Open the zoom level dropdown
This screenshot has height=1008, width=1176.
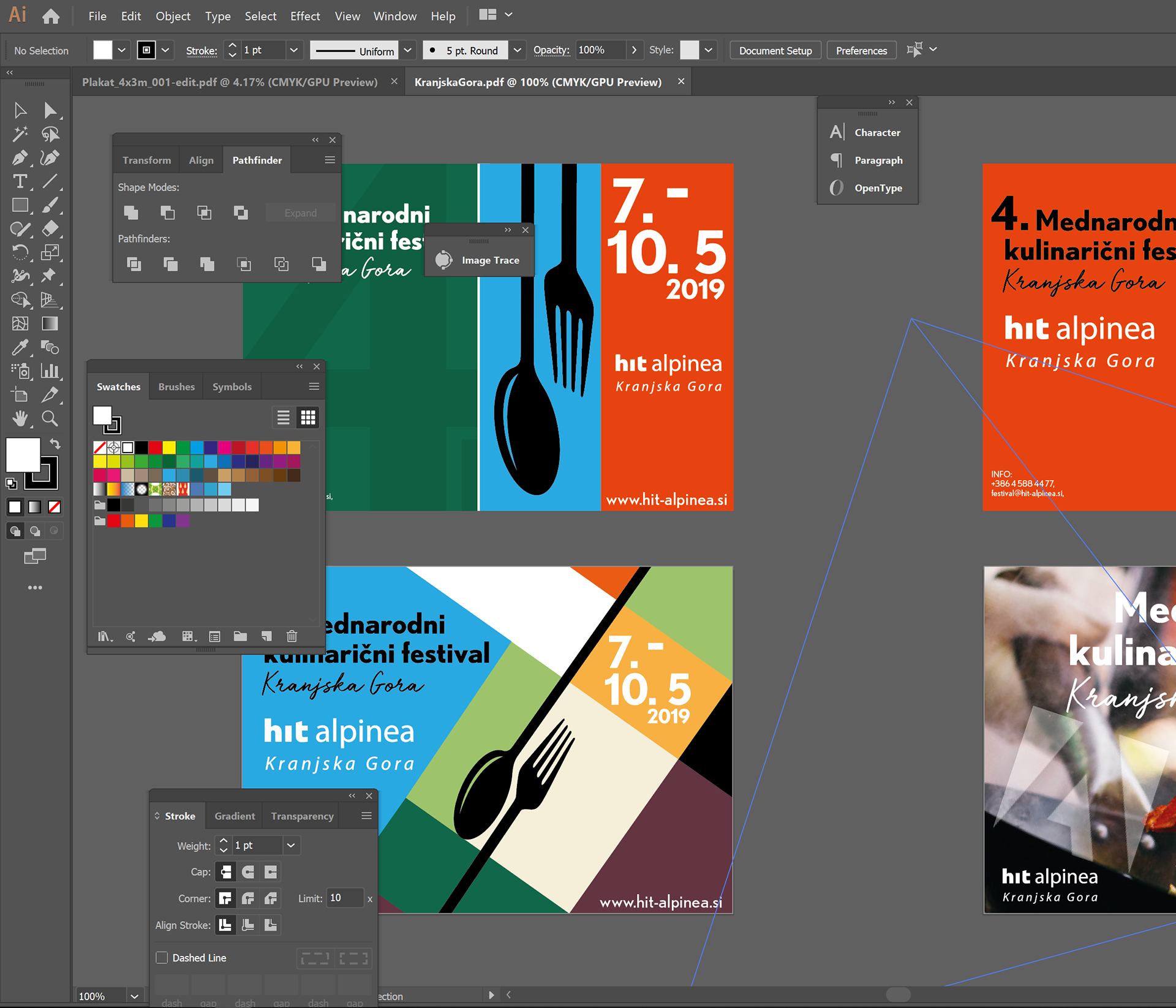coord(135,996)
